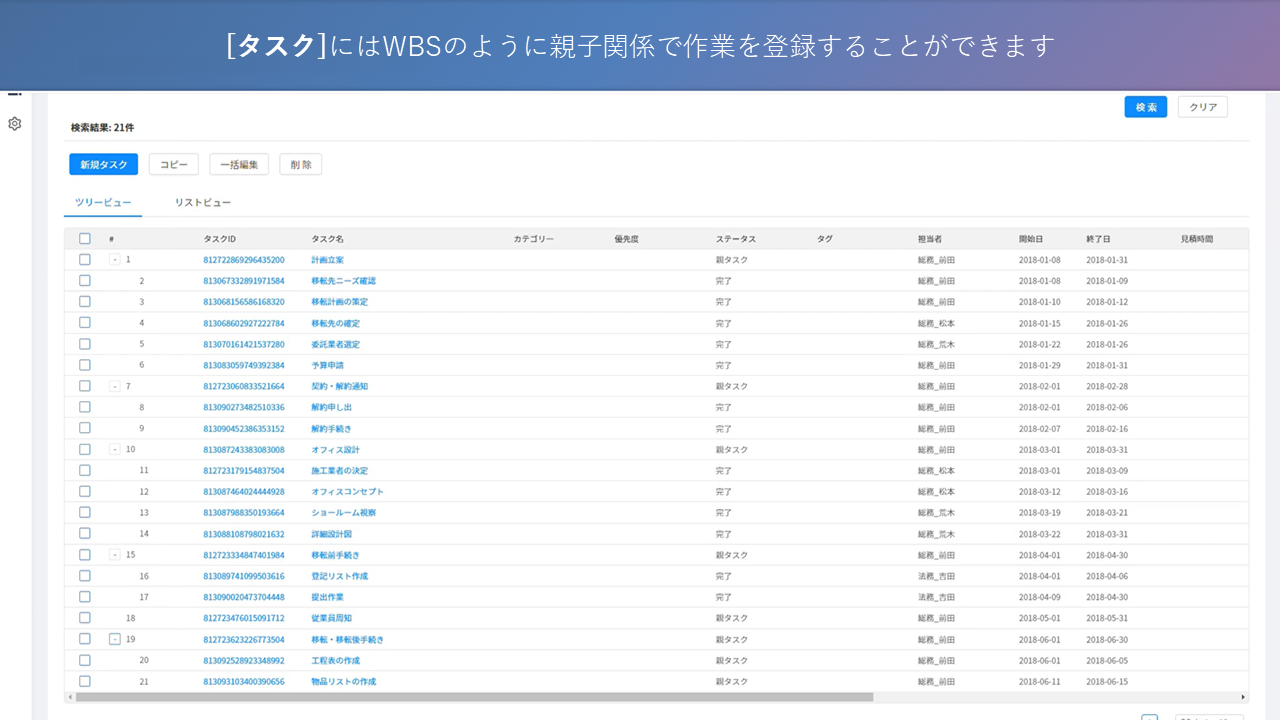Click the horizontal scrollbar thumb under table
This screenshot has width=1280, height=720.
click(x=470, y=697)
